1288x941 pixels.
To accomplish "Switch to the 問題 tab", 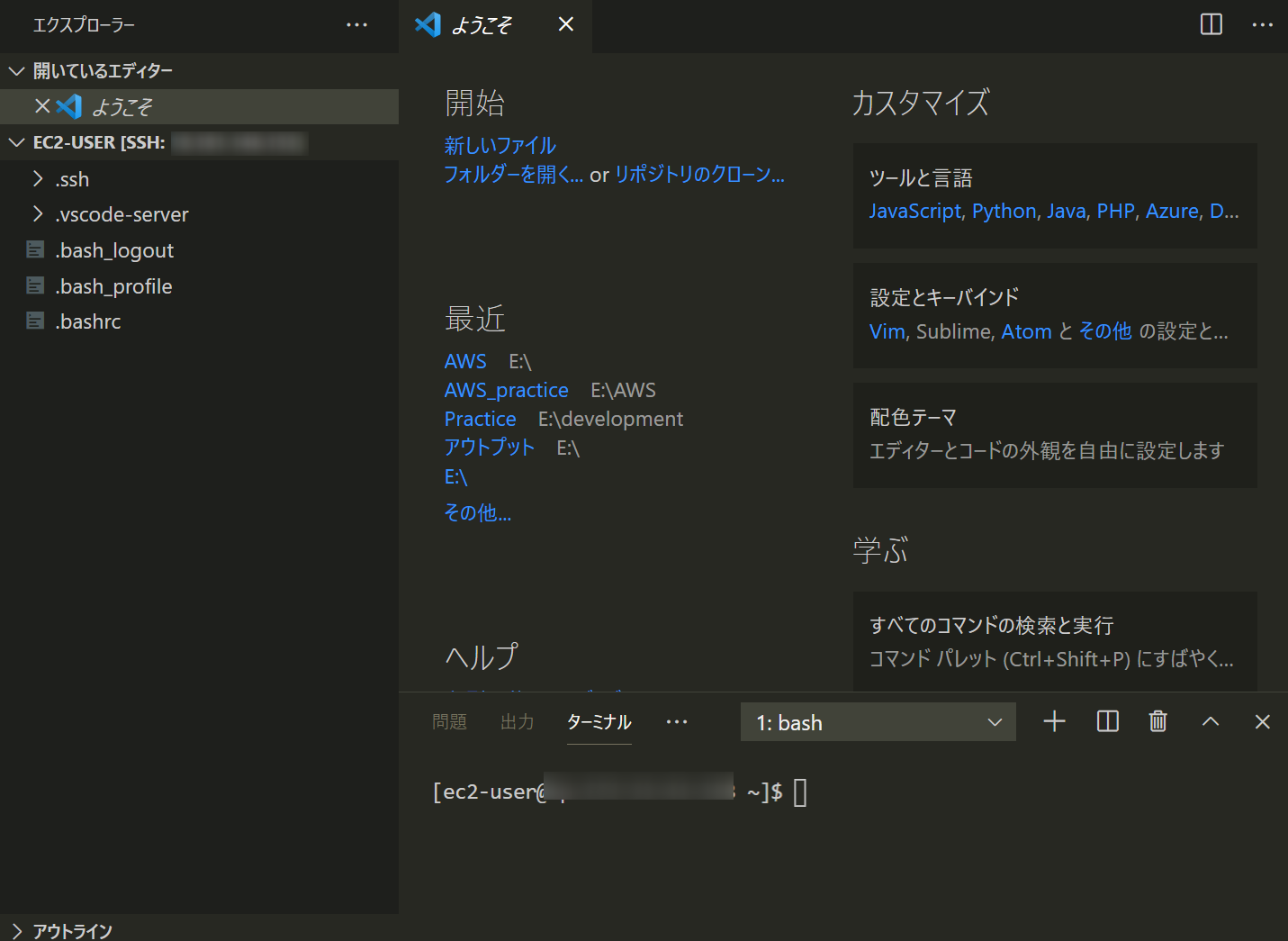I will tap(449, 721).
